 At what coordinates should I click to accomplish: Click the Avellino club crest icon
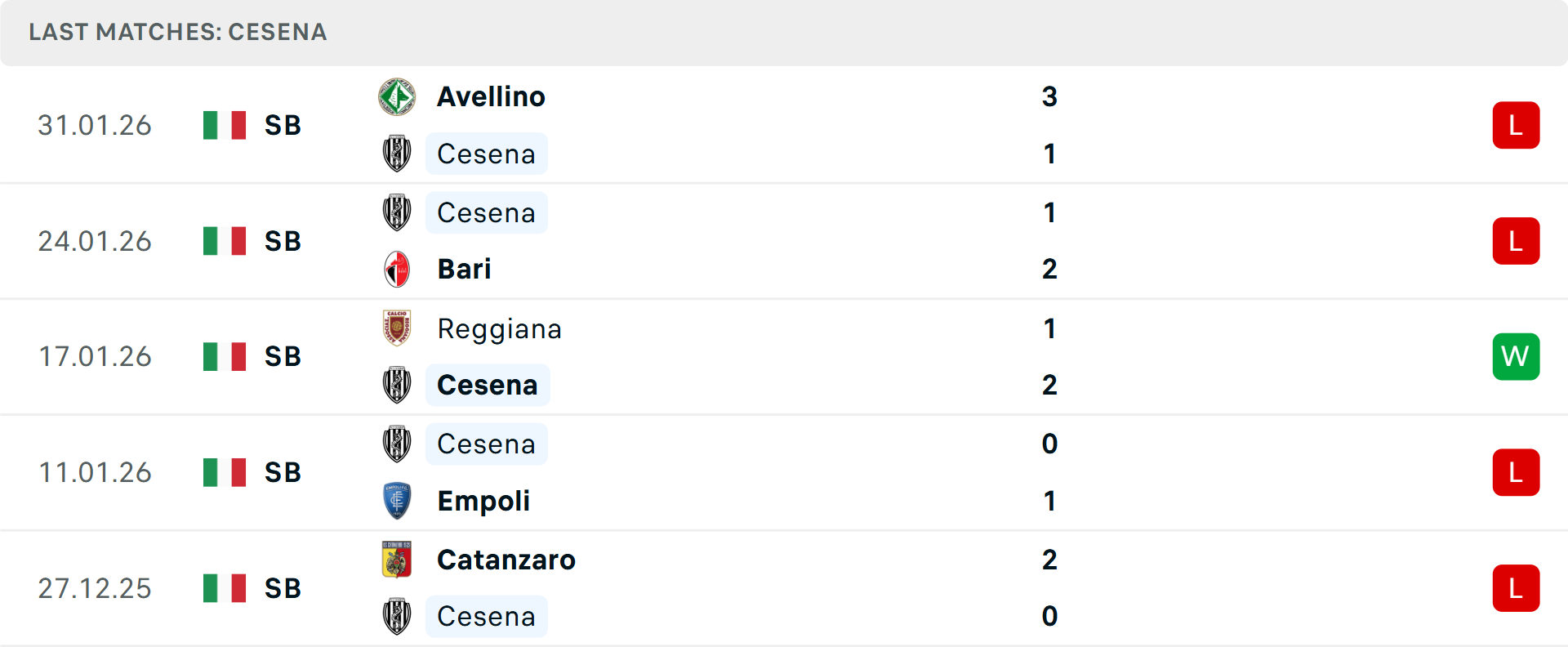point(397,97)
